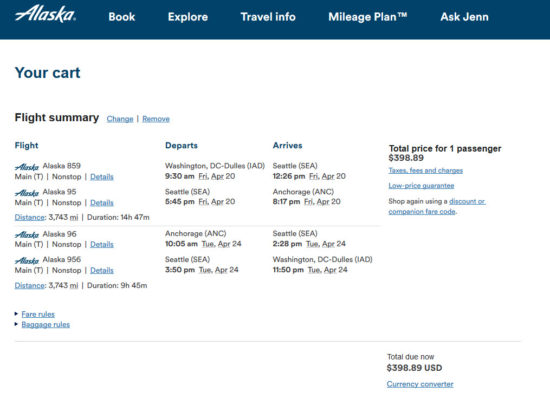Open the Low-price guarantee link

click(x=421, y=186)
